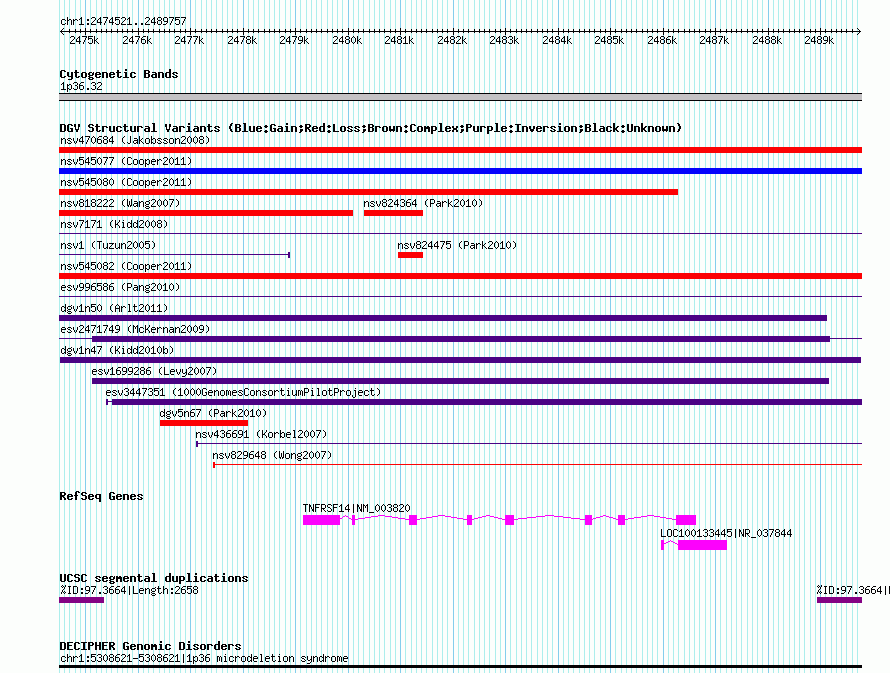This screenshot has width=890, height=673.
Task: Click the dgv1n47 (Kidd2010b) variant bar
Action: 460,360
